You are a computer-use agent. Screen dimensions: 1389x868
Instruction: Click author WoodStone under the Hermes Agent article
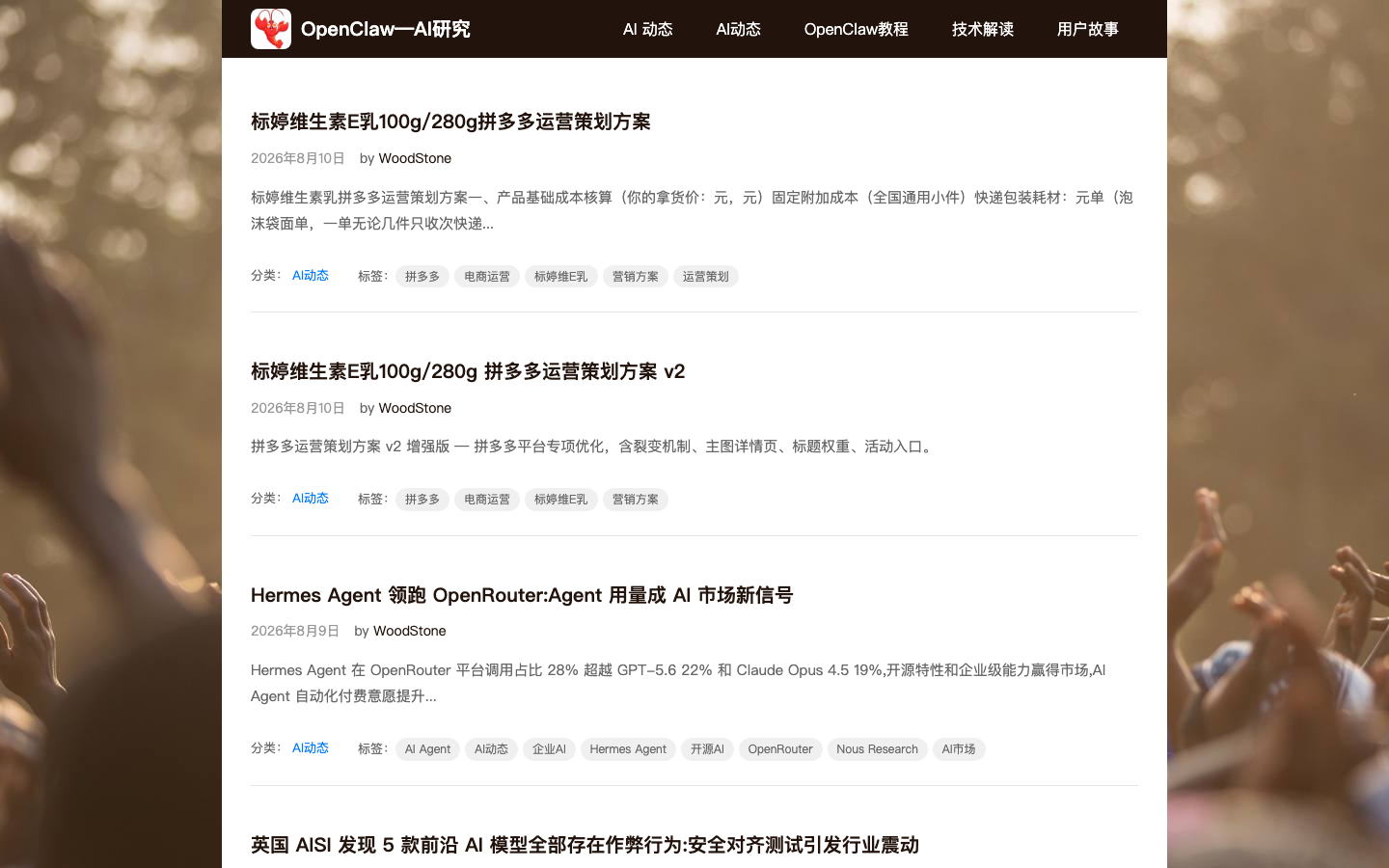[410, 631]
